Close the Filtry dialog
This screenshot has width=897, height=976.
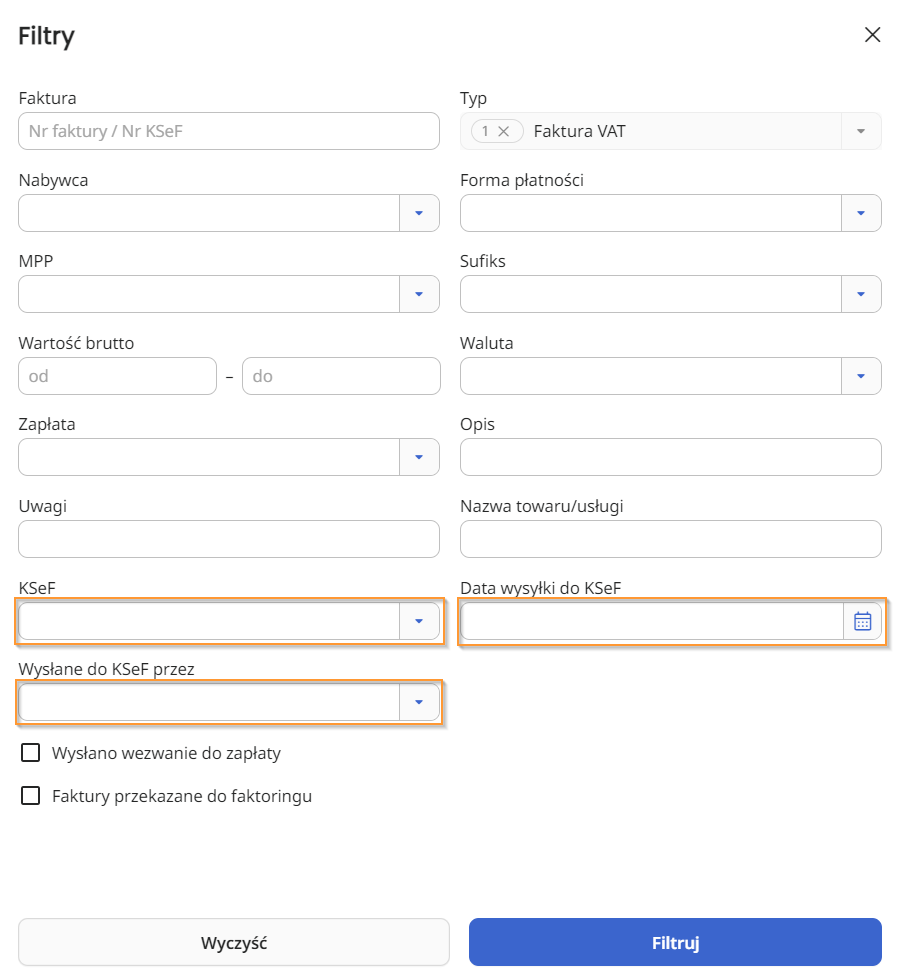click(872, 35)
